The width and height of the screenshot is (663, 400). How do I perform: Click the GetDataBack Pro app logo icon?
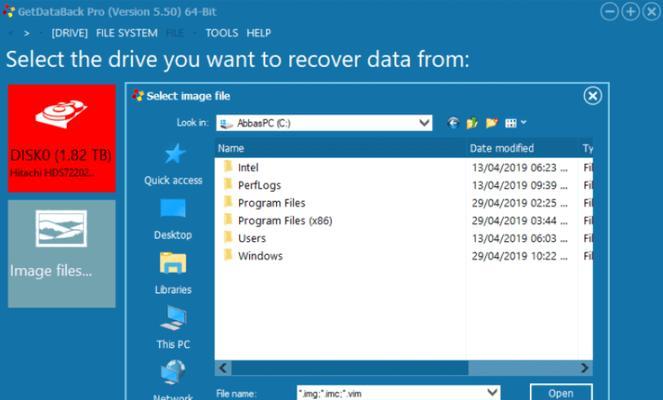pyautogui.click(x=9, y=11)
